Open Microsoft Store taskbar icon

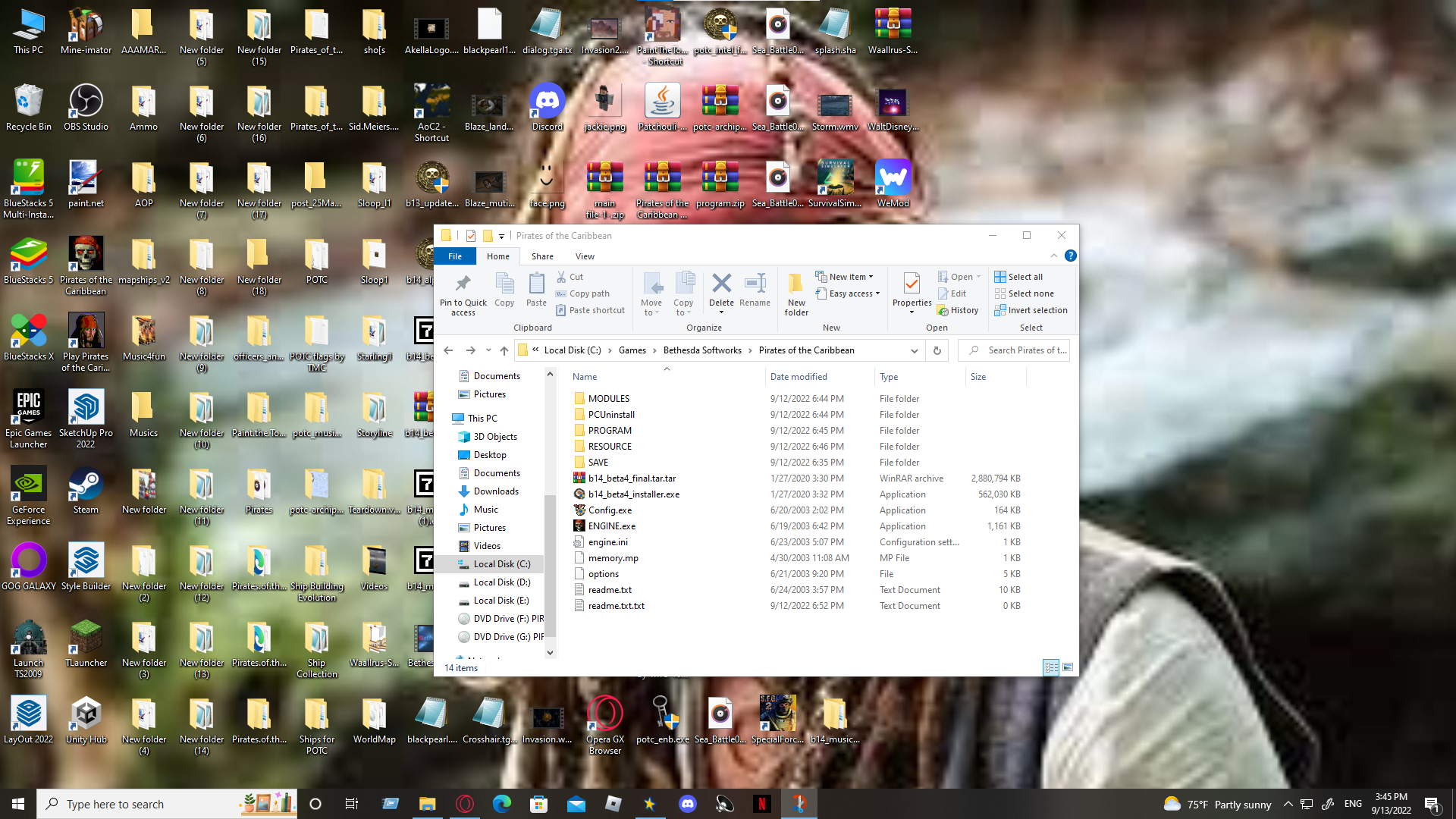pos(538,804)
